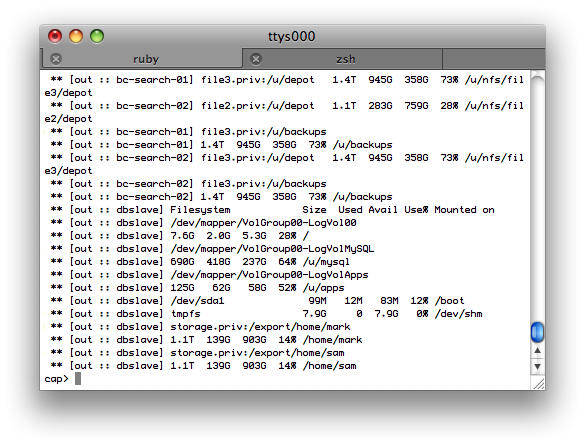Click the storage.priv:/export/home/mark text

click(260, 327)
